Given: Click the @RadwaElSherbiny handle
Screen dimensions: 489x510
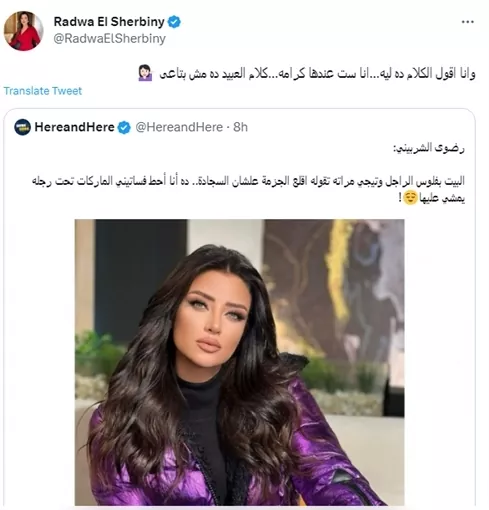Looking at the screenshot, I should tap(109, 39).
